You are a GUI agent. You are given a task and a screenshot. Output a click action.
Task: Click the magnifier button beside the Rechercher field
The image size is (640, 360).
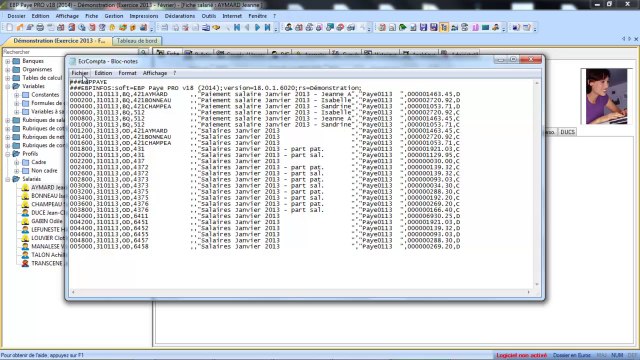[144, 52]
